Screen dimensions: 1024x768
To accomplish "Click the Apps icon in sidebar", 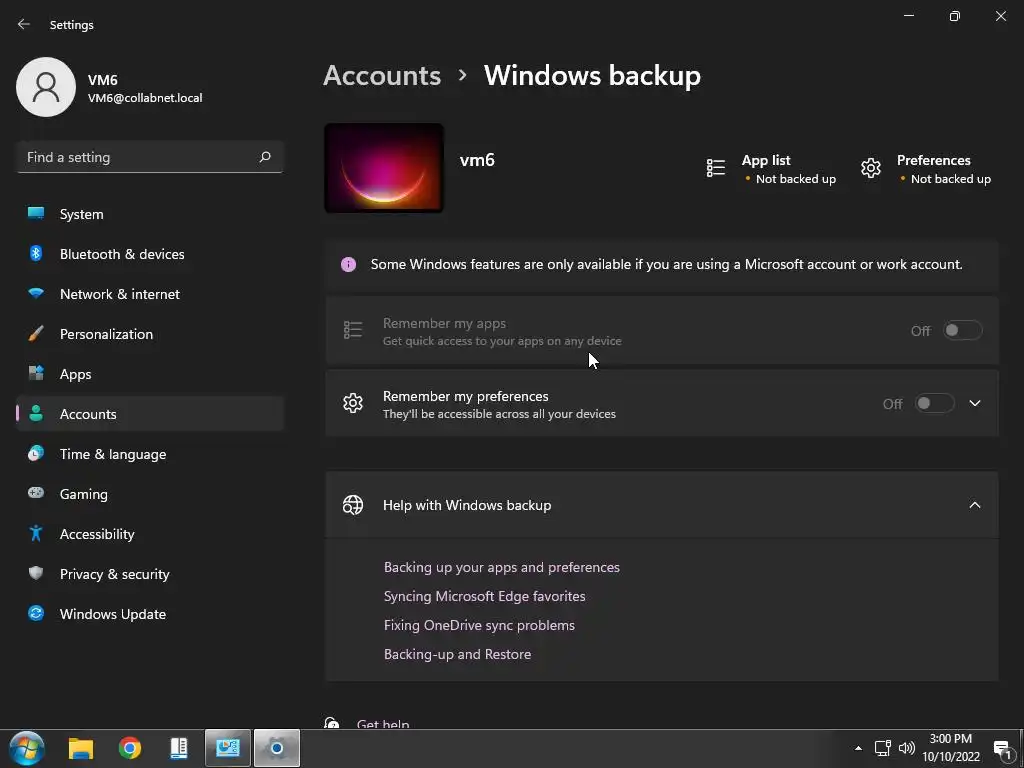I will tap(36, 374).
